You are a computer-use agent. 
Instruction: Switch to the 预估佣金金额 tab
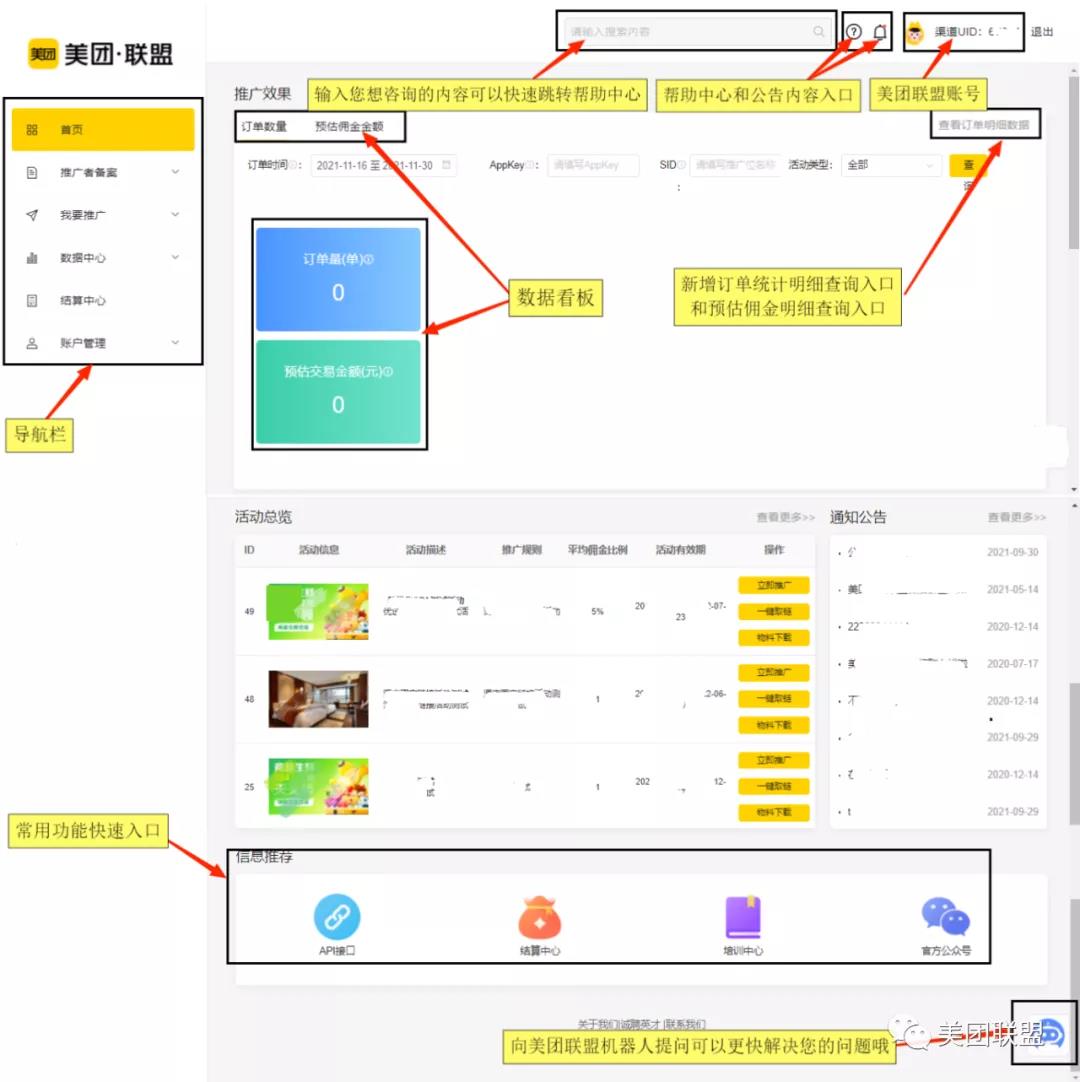pyautogui.click(x=349, y=126)
